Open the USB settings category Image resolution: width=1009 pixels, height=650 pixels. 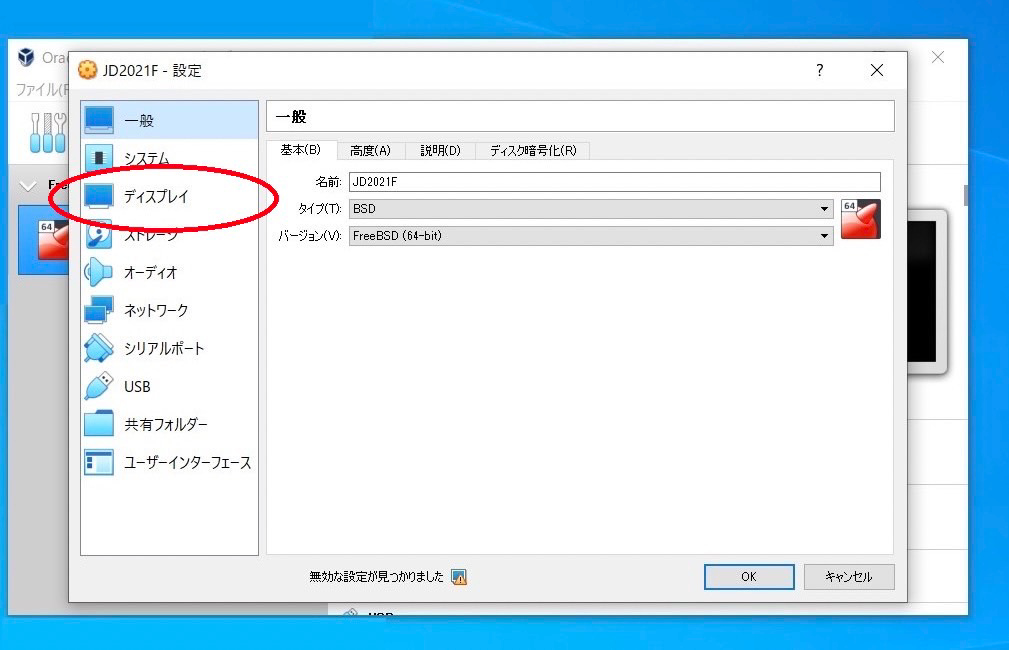(x=137, y=386)
